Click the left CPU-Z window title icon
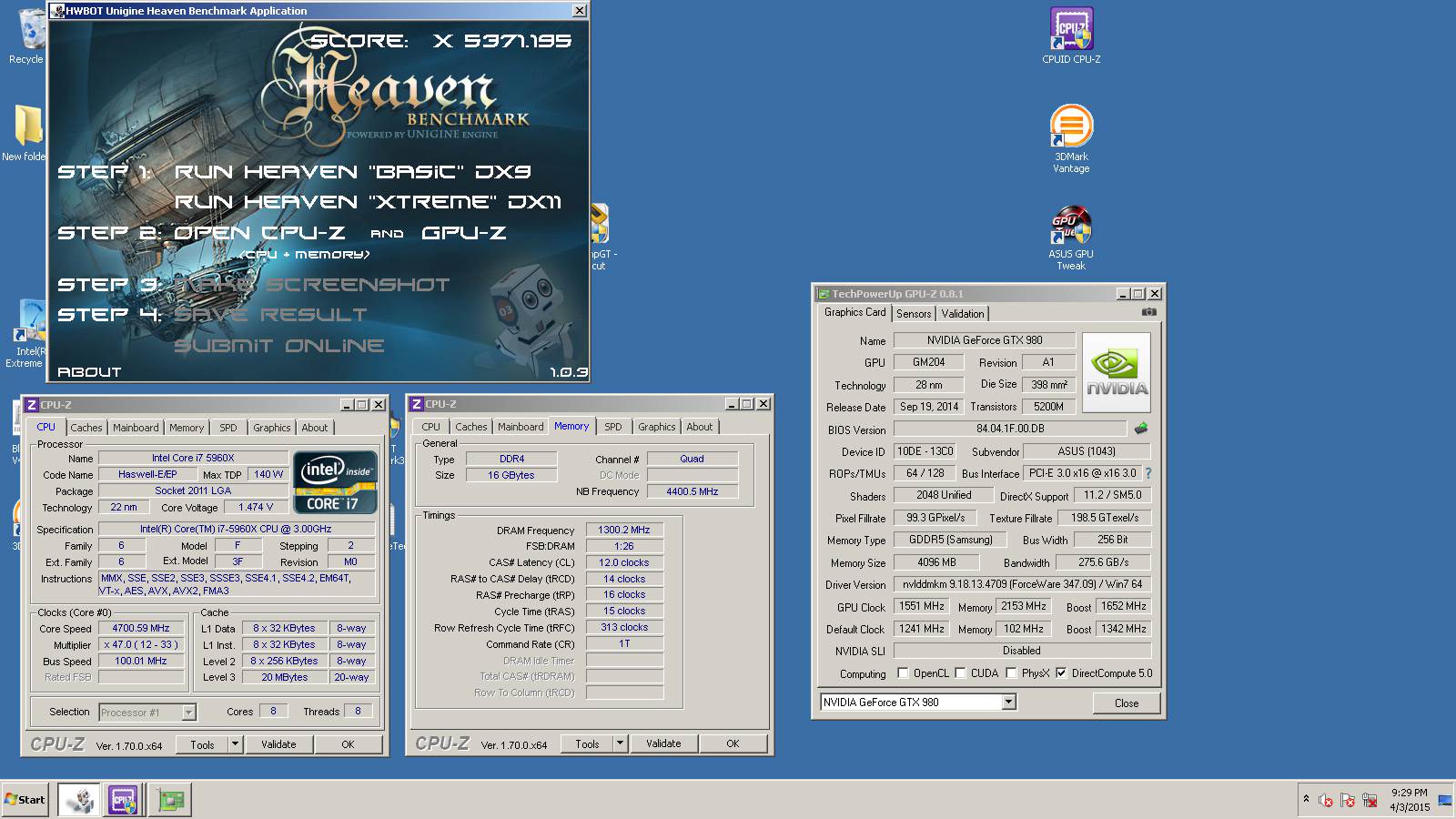This screenshot has width=1456, height=819. click(32, 405)
